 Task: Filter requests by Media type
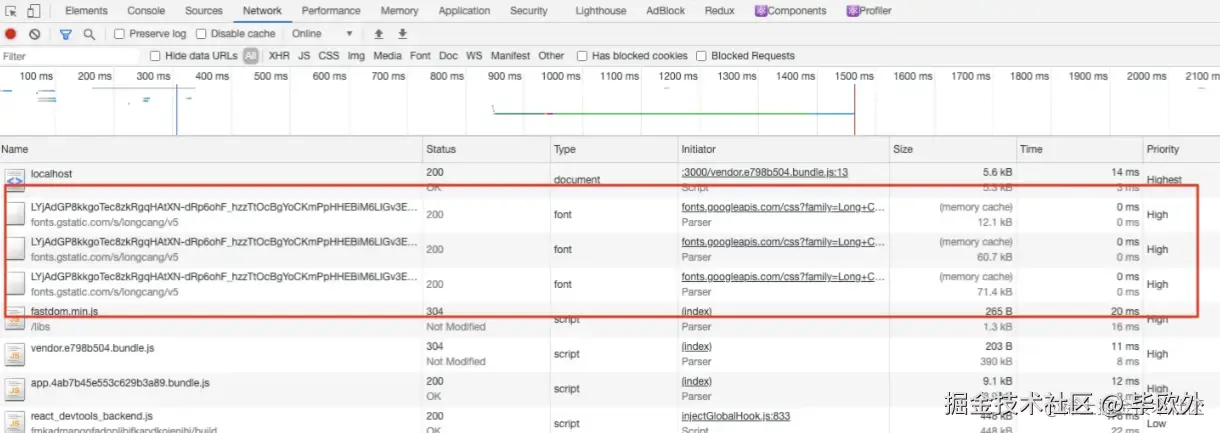point(387,56)
